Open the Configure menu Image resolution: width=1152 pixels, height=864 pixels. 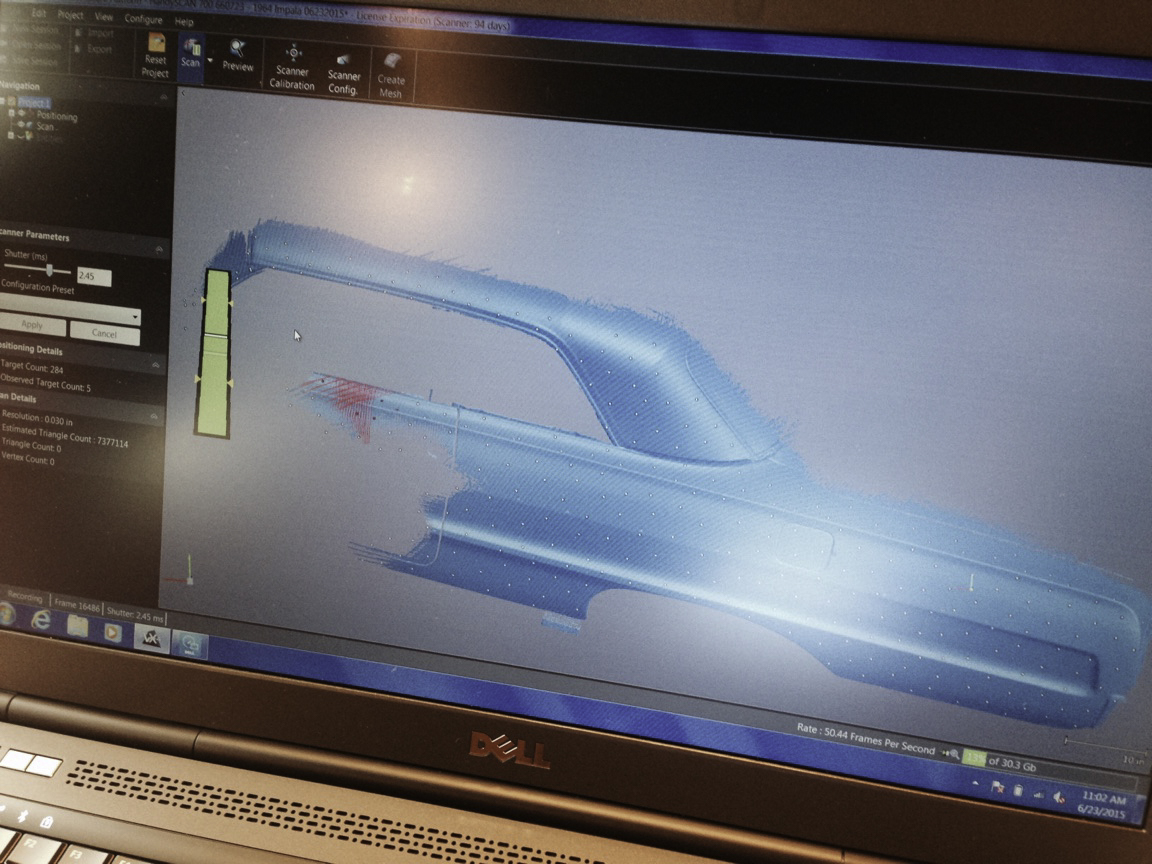click(143, 19)
